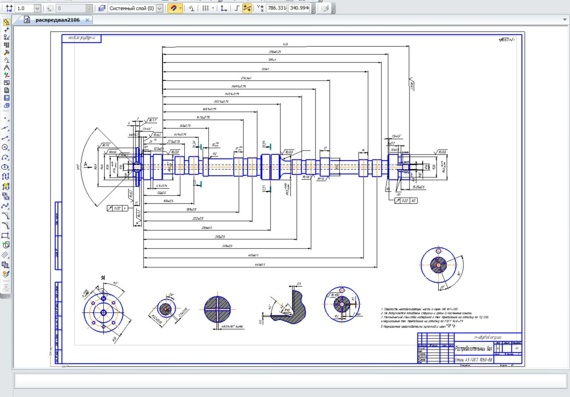Click the local coordinate system icon
The height and width of the screenshot is (397, 570).
tap(224, 8)
